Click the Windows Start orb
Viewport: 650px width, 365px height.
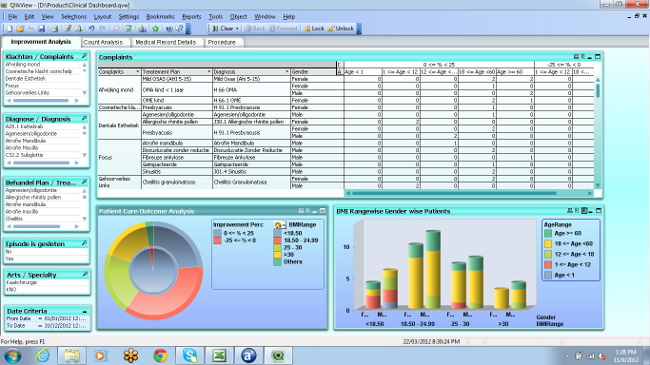click(13, 356)
